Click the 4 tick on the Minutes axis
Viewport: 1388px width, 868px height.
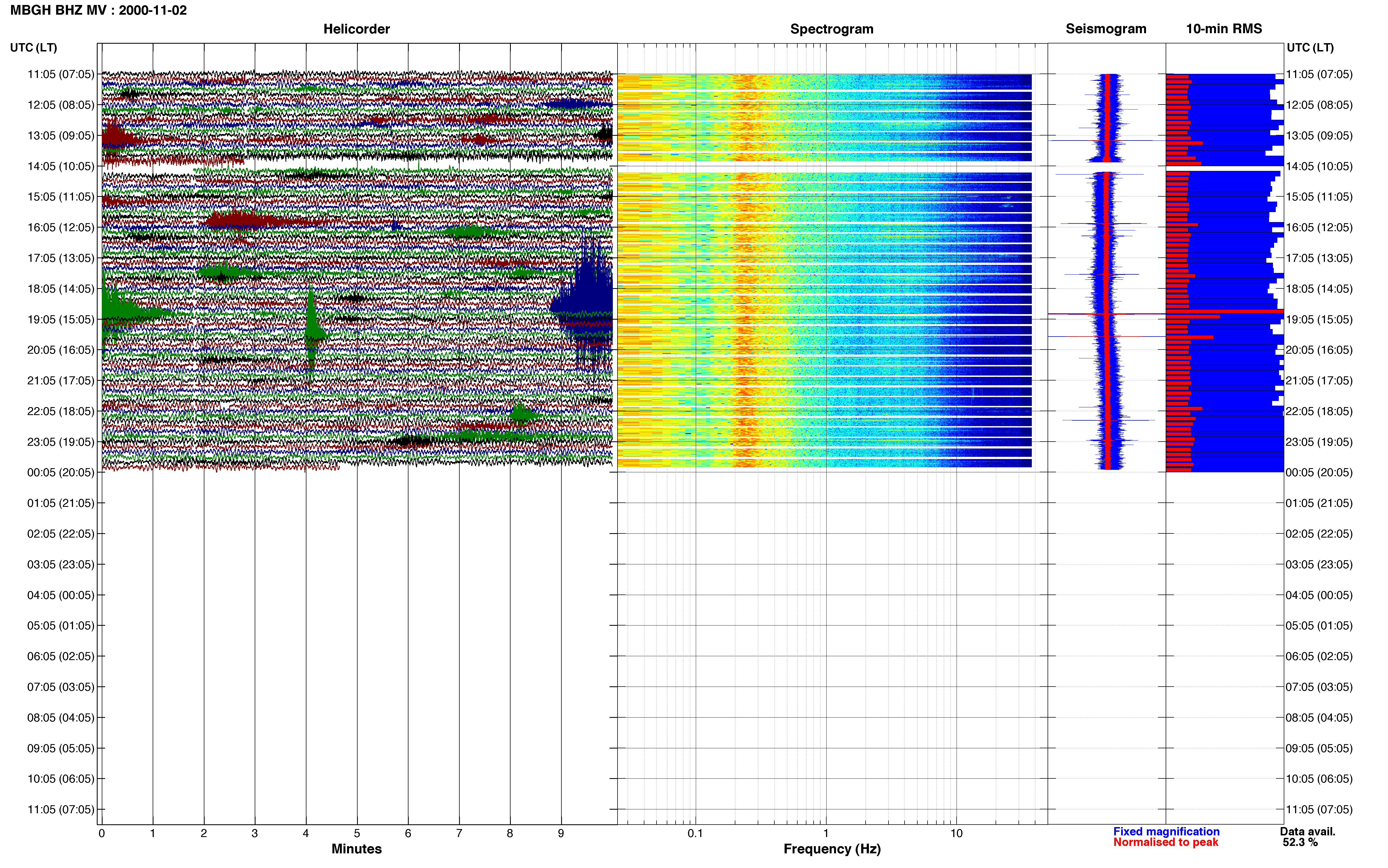(x=306, y=833)
